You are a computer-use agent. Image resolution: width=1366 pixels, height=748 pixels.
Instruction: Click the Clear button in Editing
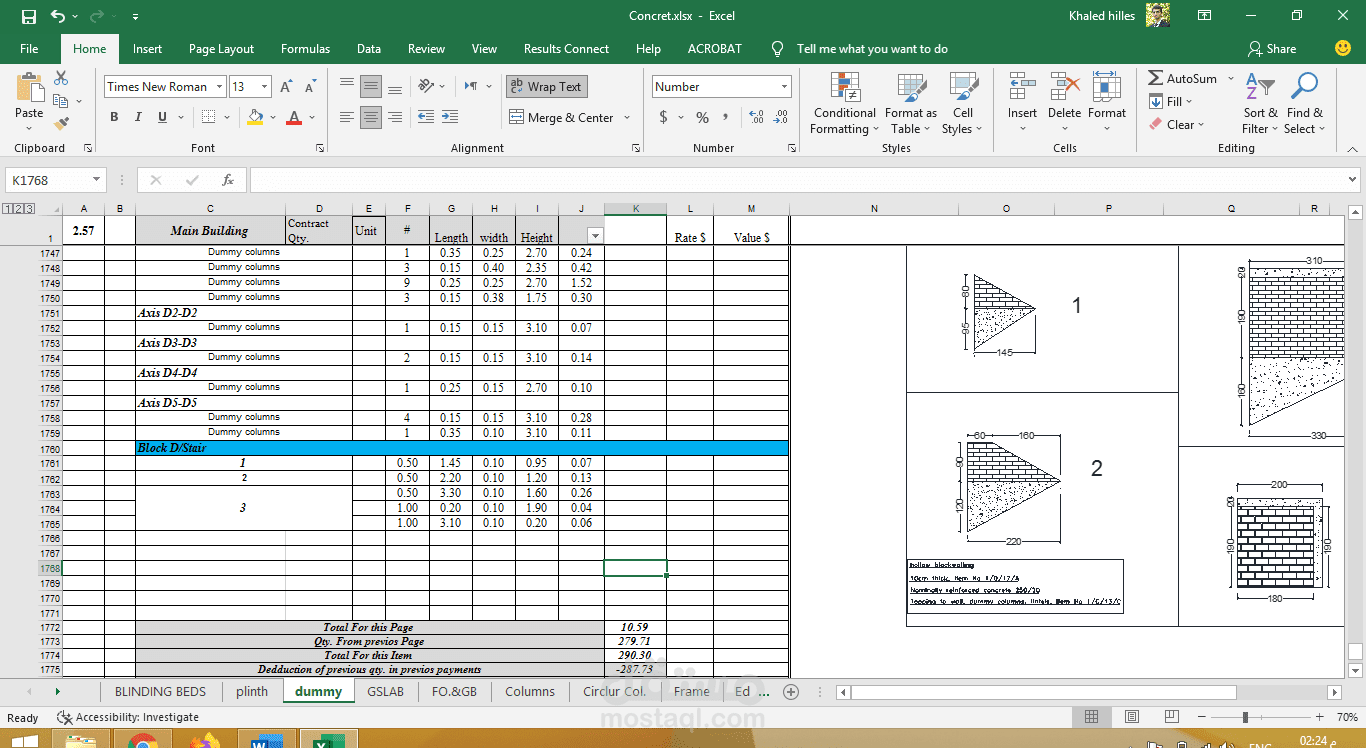pyautogui.click(x=1176, y=125)
